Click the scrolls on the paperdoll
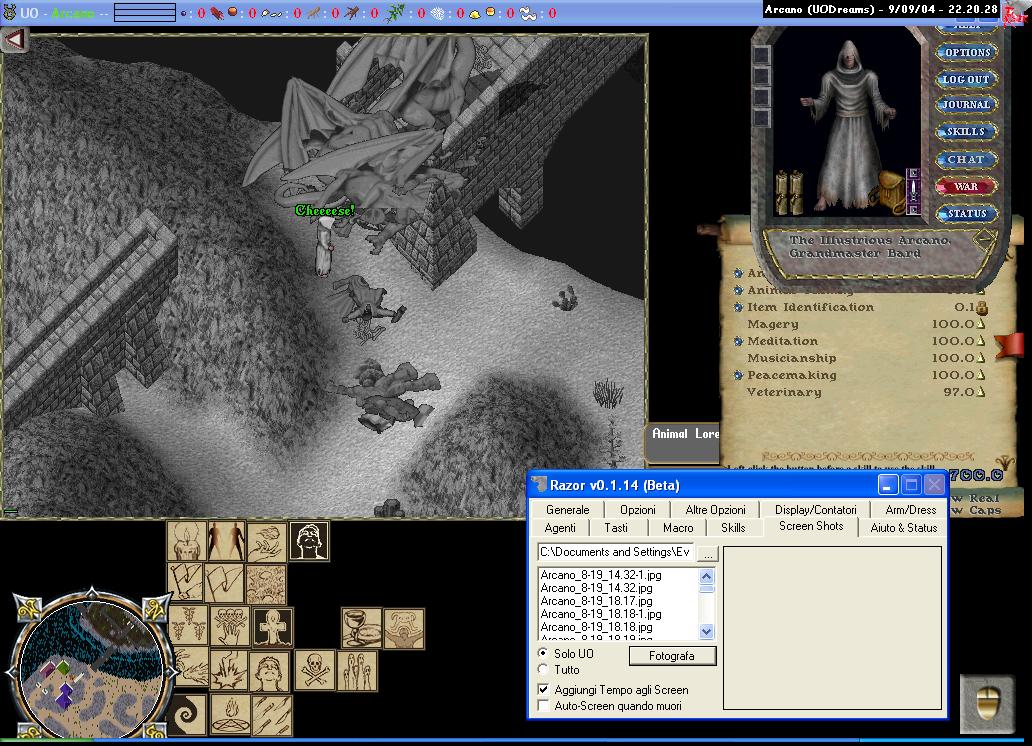 pyautogui.click(x=790, y=192)
